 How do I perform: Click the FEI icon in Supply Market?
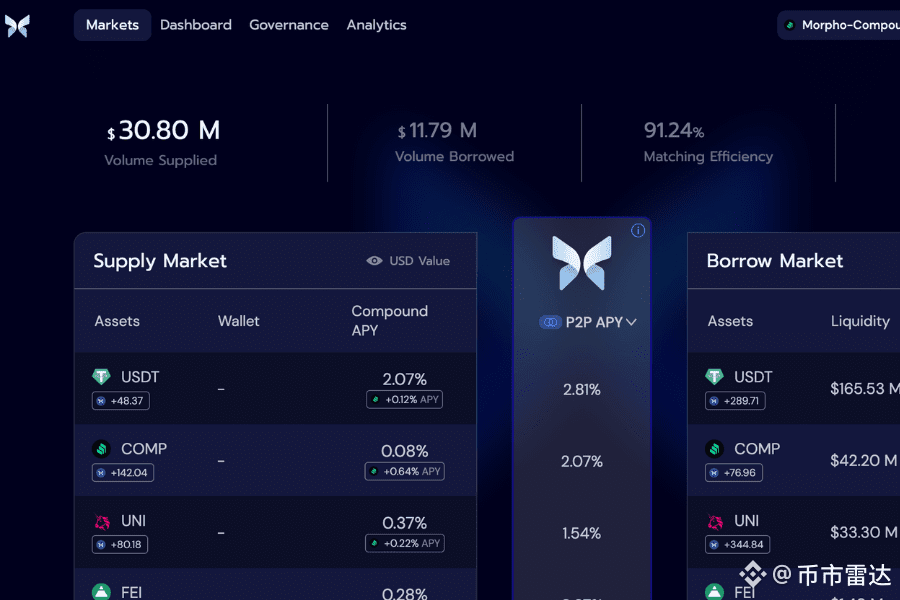click(x=102, y=591)
